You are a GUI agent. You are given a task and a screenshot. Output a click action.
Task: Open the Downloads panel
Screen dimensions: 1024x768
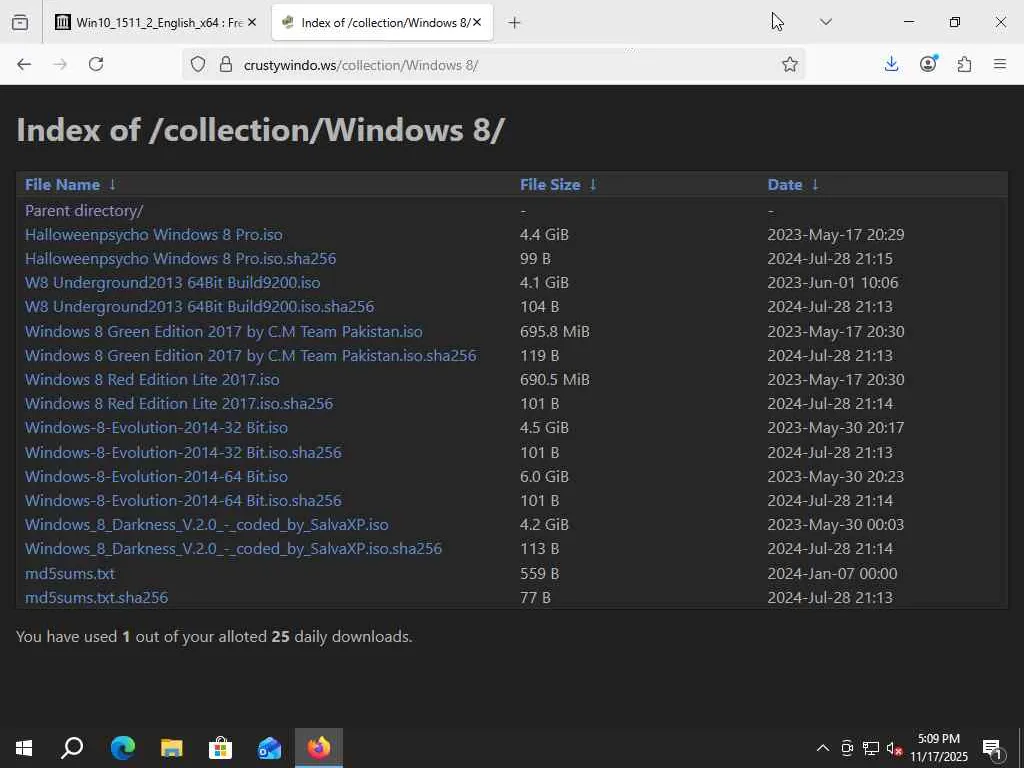point(891,64)
